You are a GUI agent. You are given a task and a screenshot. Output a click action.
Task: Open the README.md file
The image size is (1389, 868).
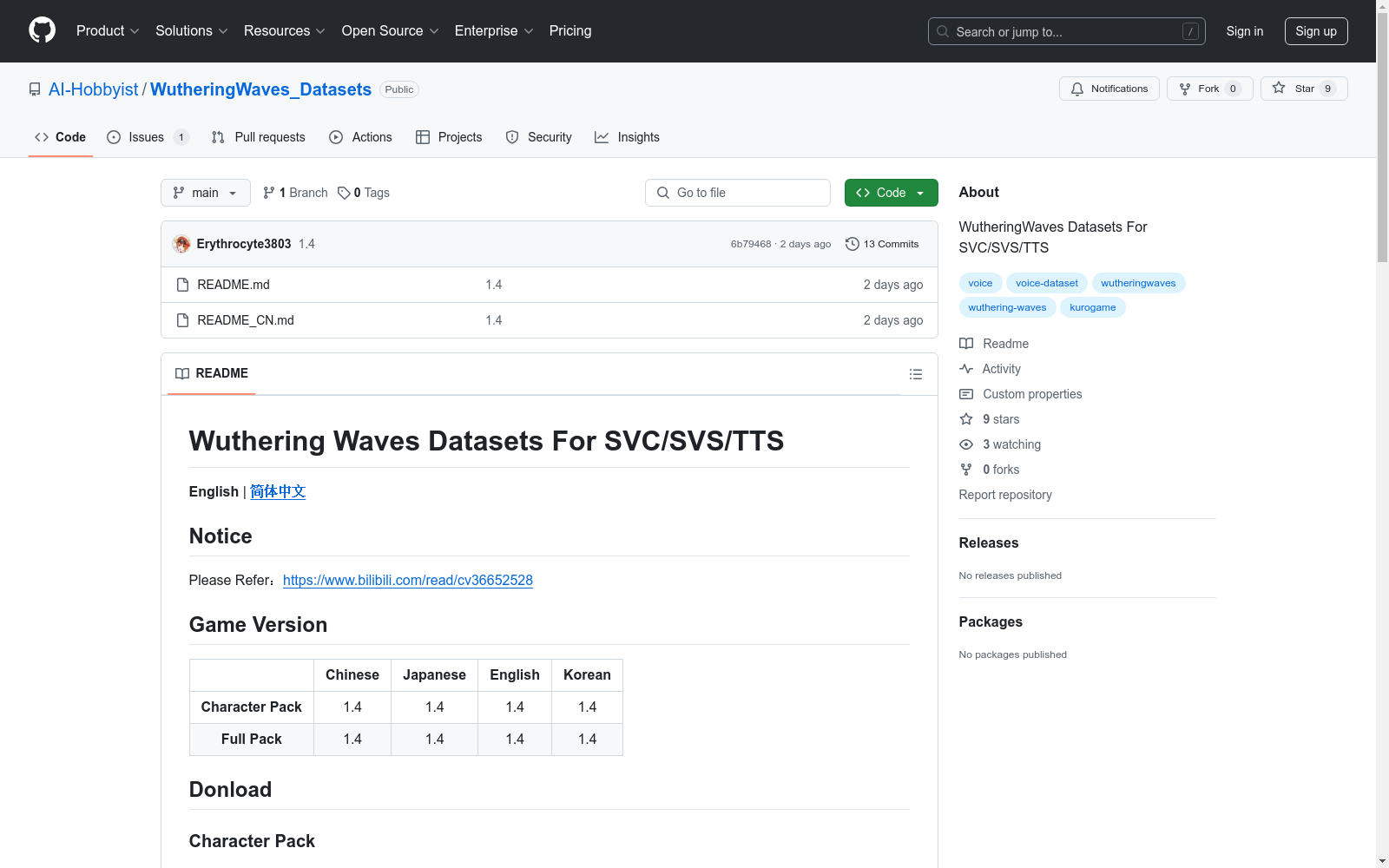(234, 285)
